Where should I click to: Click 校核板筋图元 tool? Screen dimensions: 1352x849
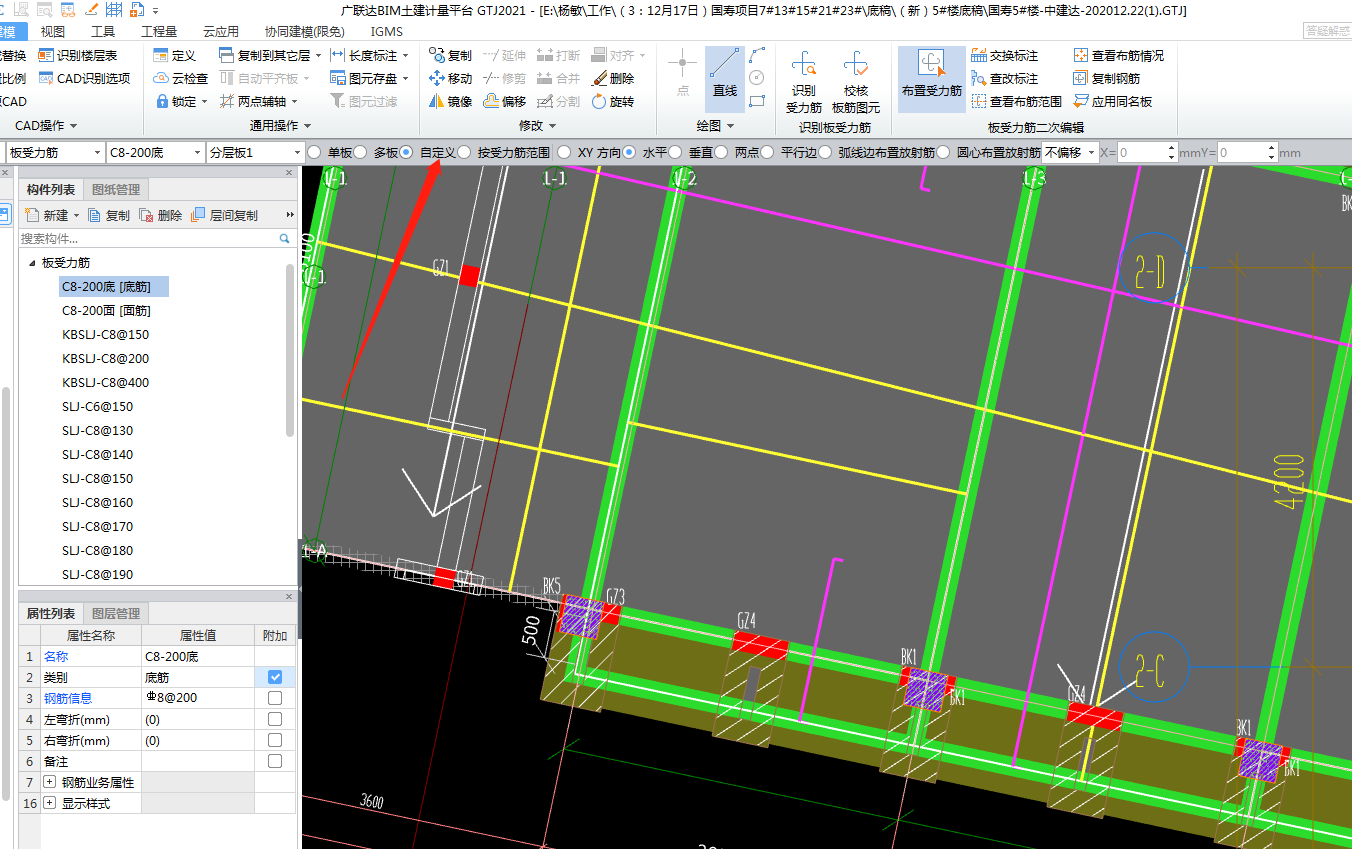click(x=856, y=82)
